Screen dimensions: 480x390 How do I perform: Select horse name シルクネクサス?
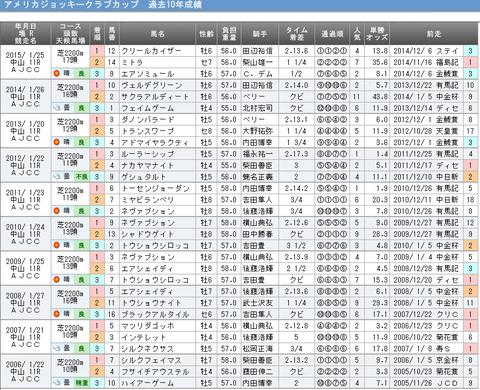click(x=148, y=348)
